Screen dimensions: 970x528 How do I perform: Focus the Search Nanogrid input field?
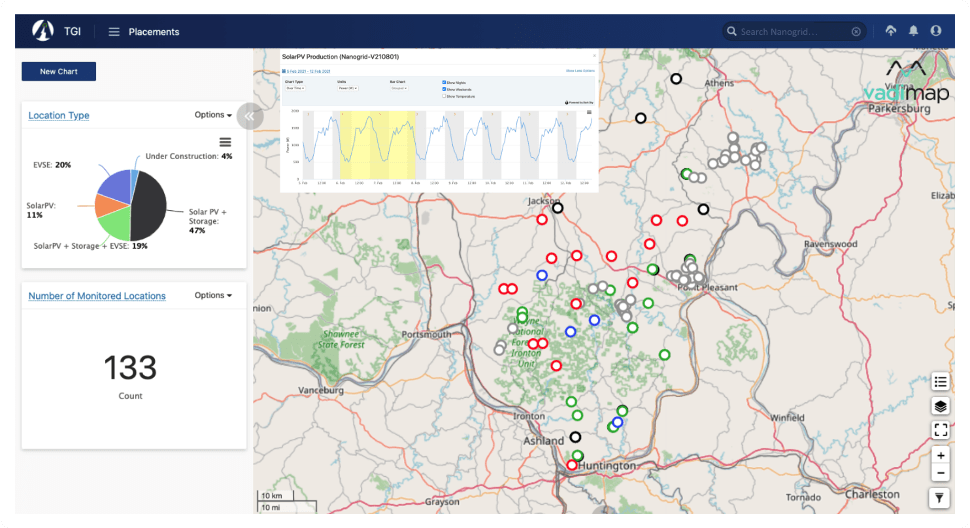pyautogui.click(x=794, y=32)
